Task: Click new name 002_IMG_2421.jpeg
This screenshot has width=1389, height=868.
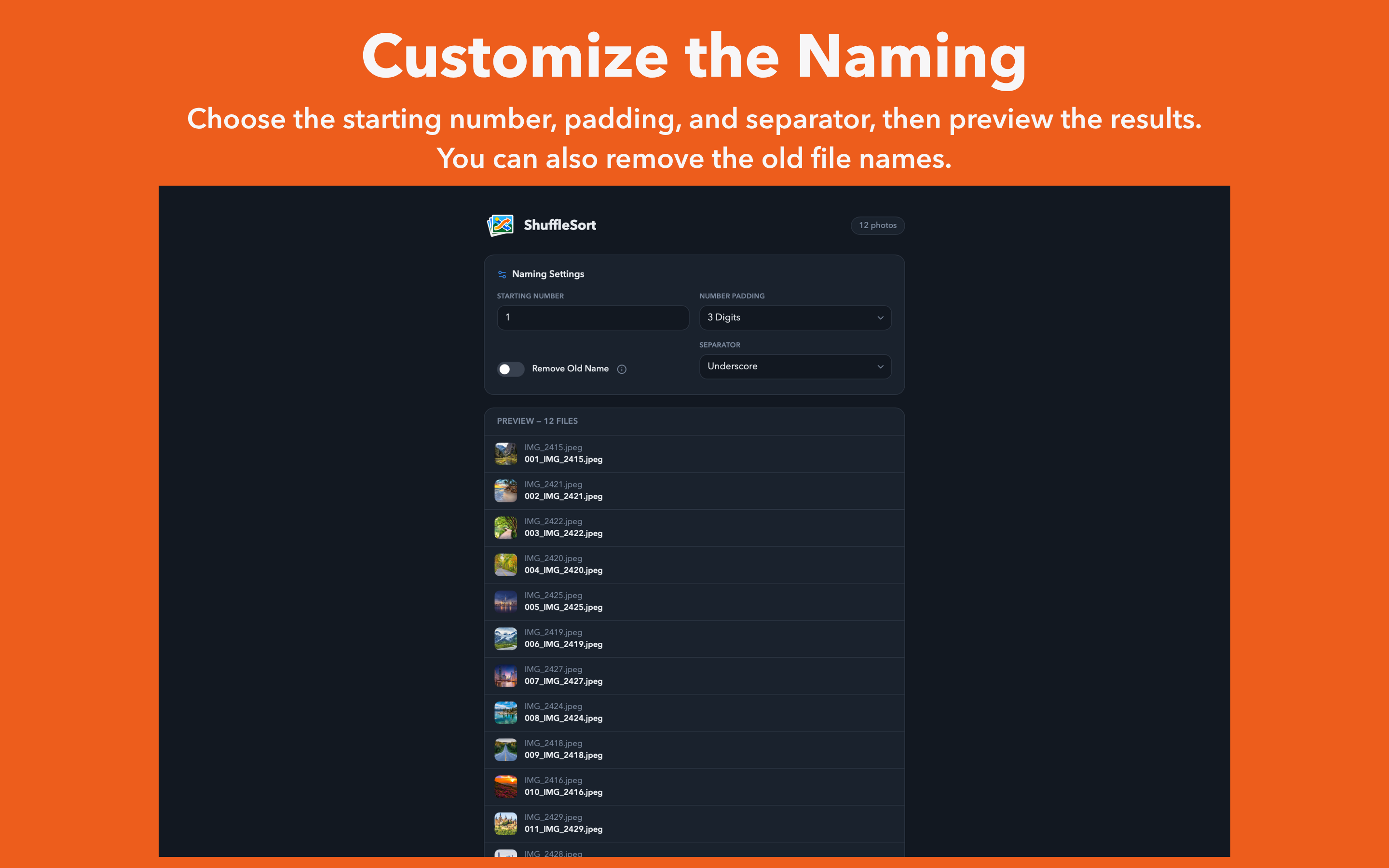Action: pos(563,497)
